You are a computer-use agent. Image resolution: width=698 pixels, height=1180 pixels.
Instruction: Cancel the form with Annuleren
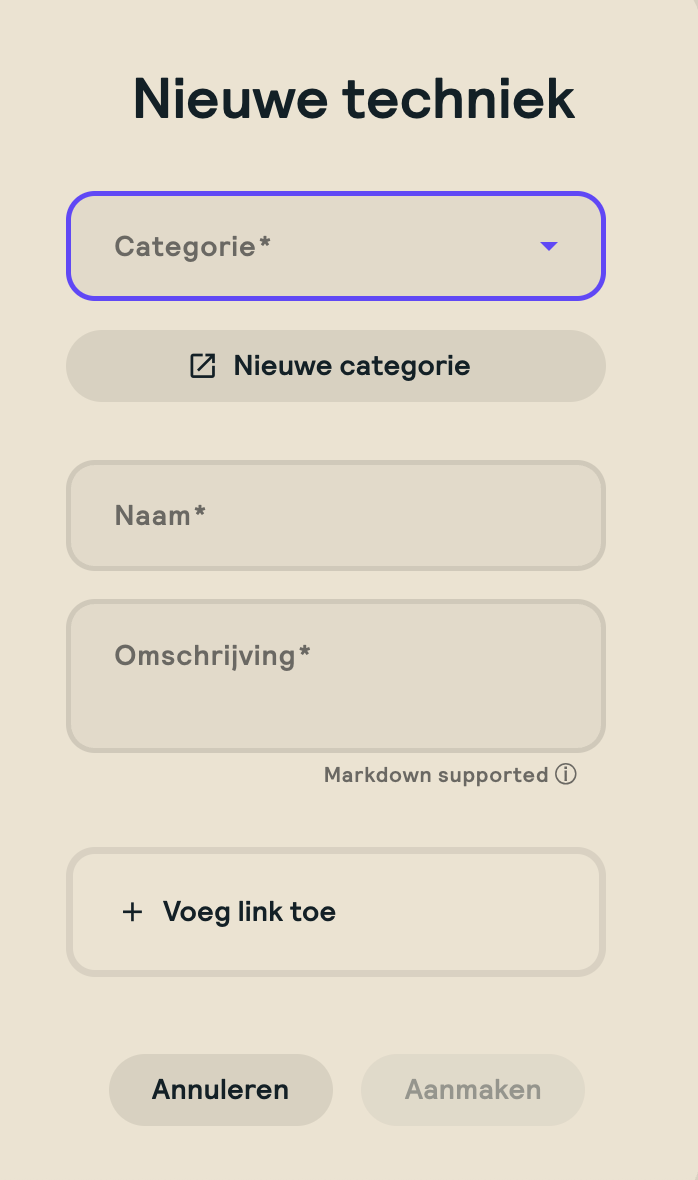click(220, 1090)
